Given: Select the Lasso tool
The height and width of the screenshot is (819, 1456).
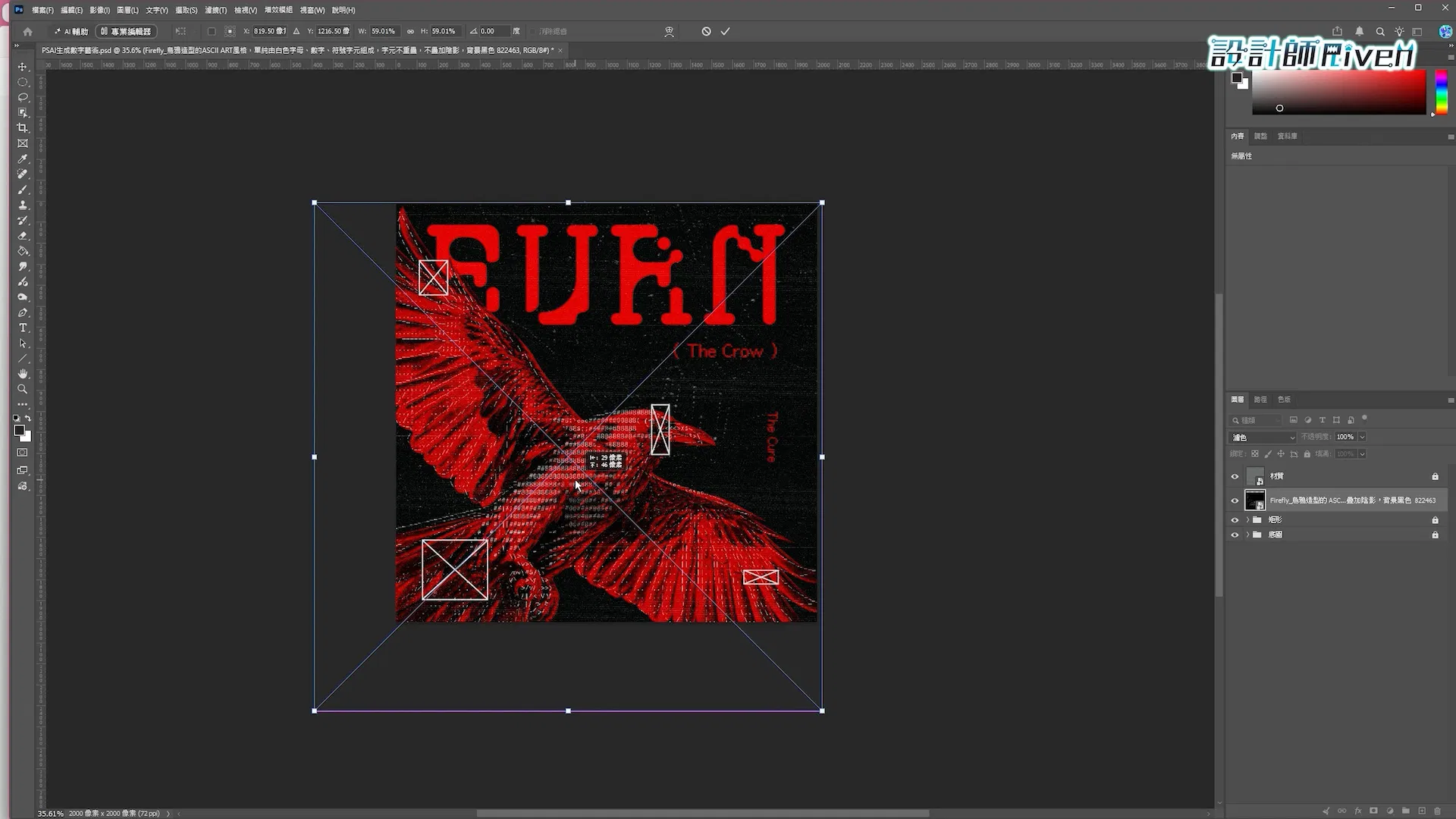Looking at the screenshot, I should point(23,97).
